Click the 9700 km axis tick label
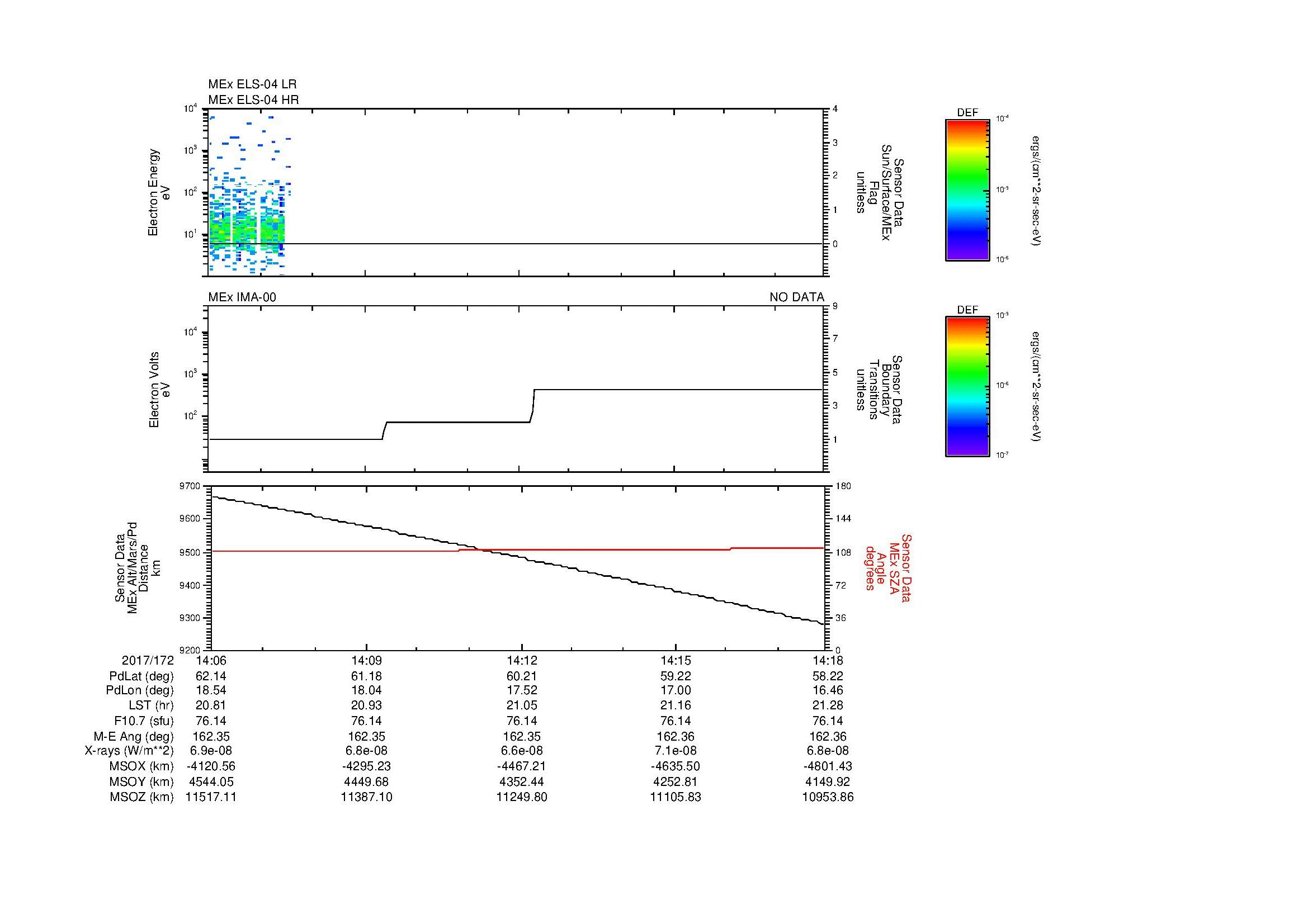1308x924 pixels. click(190, 486)
